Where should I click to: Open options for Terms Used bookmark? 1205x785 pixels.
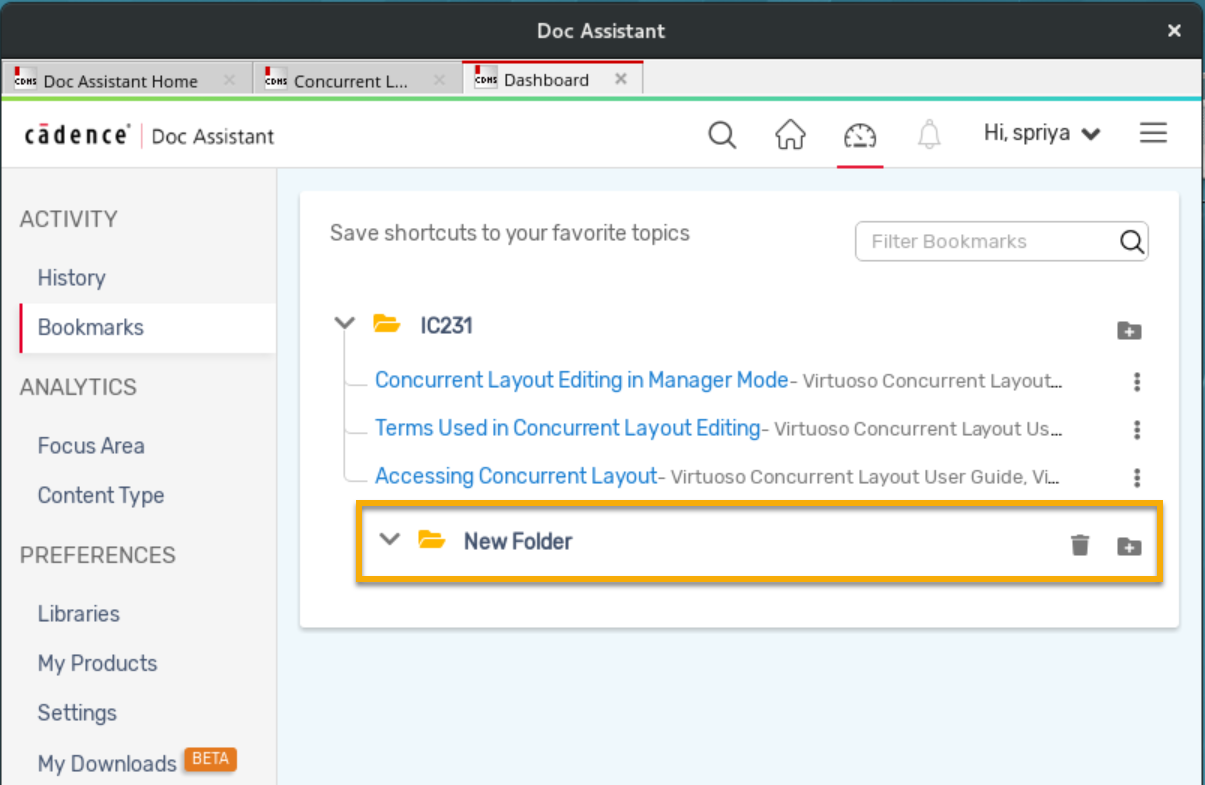tap(1137, 429)
